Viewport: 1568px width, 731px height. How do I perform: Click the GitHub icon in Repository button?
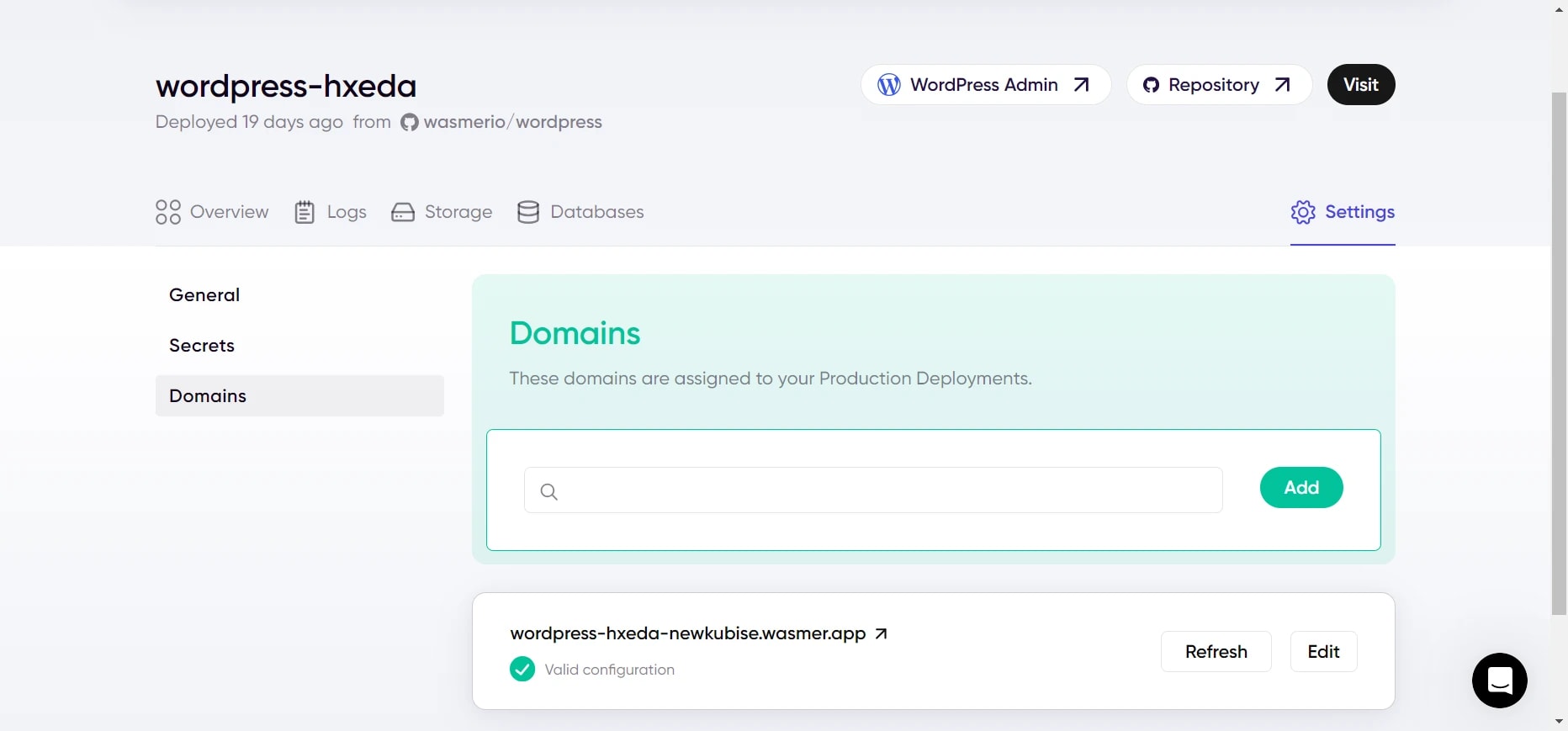[x=1151, y=85]
